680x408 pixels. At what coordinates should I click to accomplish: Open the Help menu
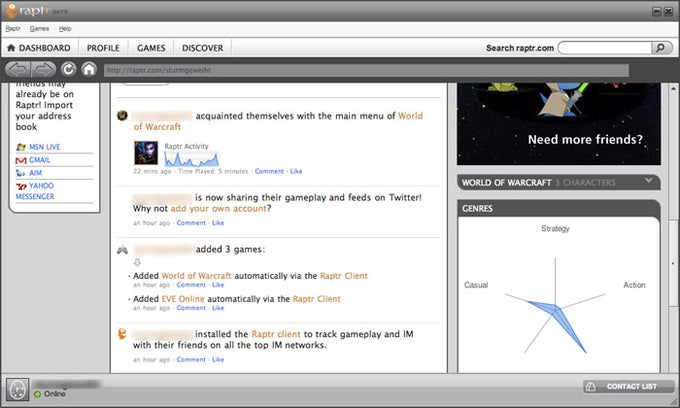65,29
